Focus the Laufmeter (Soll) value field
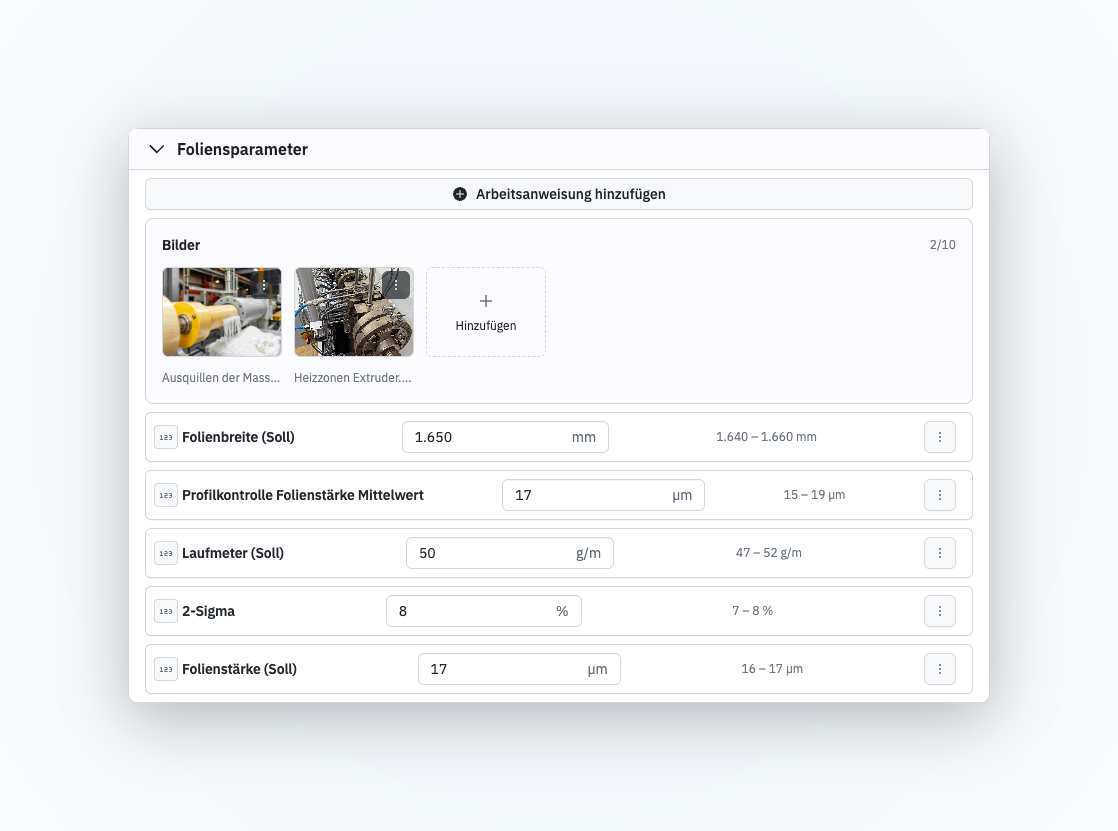 click(510, 553)
